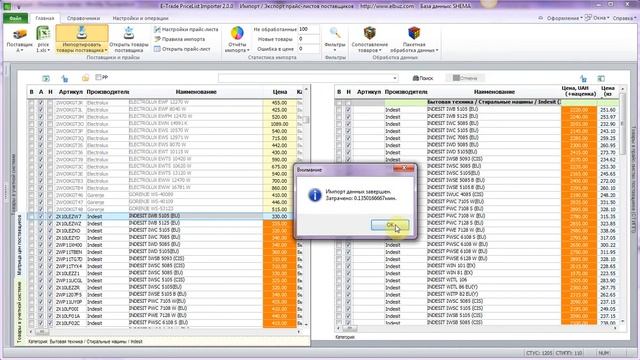The width and height of the screenshot is (640, 360).
Task: Toggle column A checkbox for ELECTROLUX EWF 12270 W
Action: (41, 103)
